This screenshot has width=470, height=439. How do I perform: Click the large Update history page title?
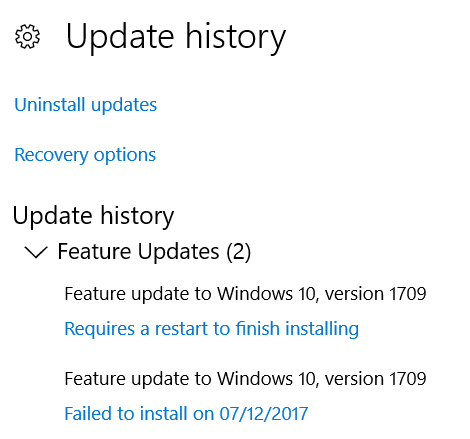click(176, 37)
